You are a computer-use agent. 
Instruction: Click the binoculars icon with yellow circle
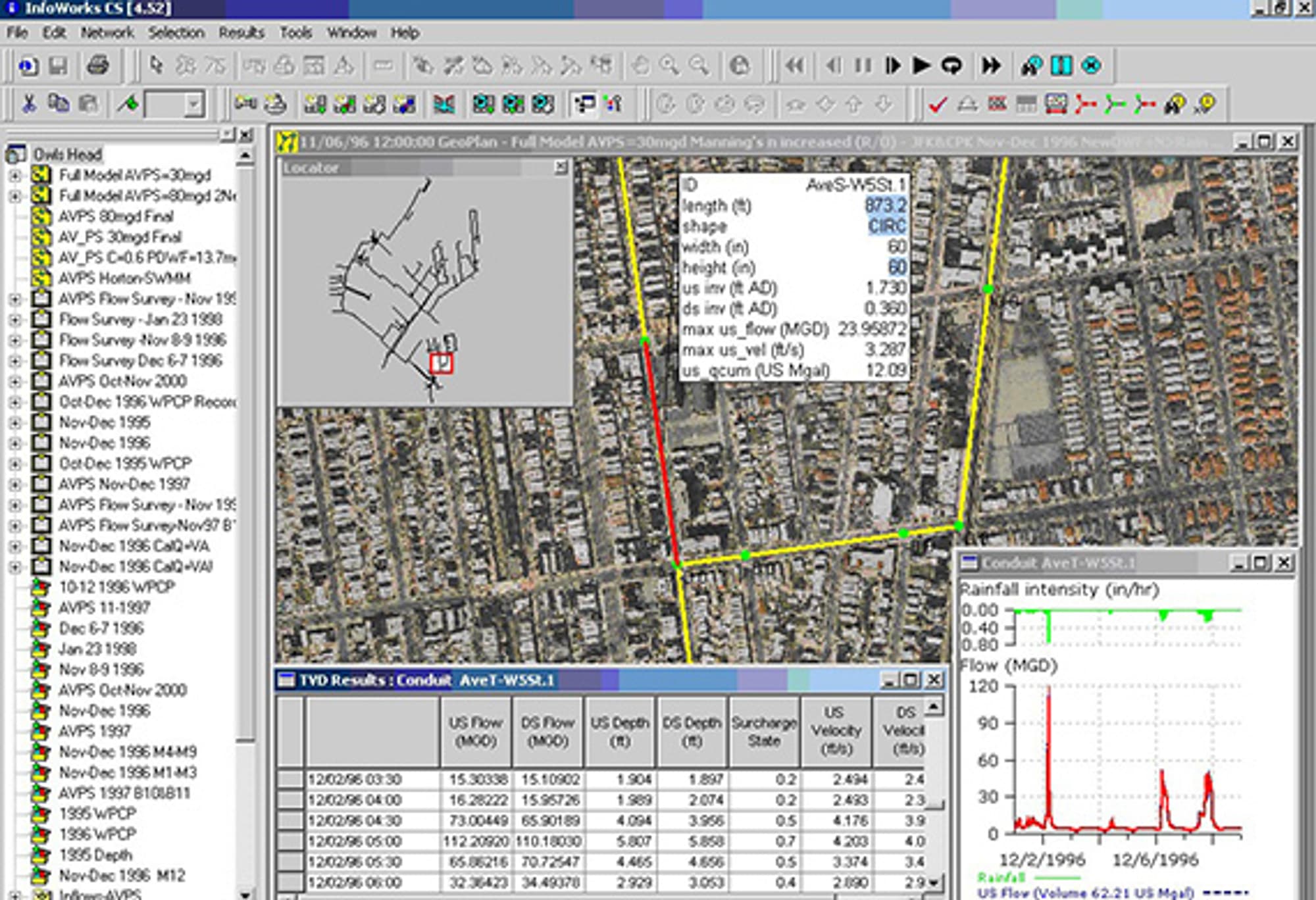click(x=1175, y=104)
